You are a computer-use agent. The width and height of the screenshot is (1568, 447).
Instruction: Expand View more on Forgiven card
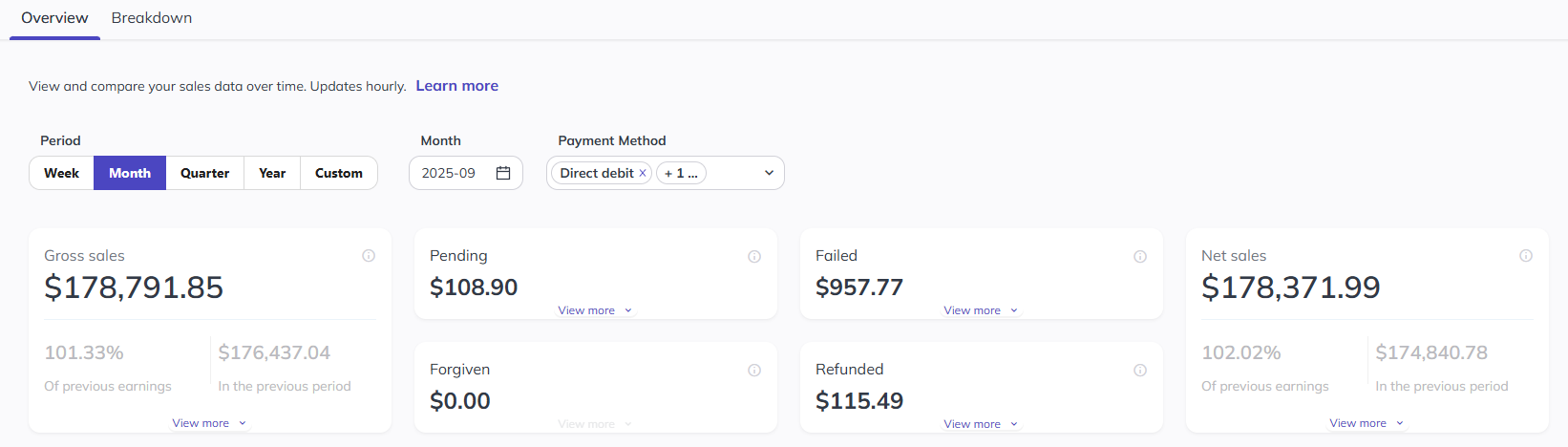[596, 424]
